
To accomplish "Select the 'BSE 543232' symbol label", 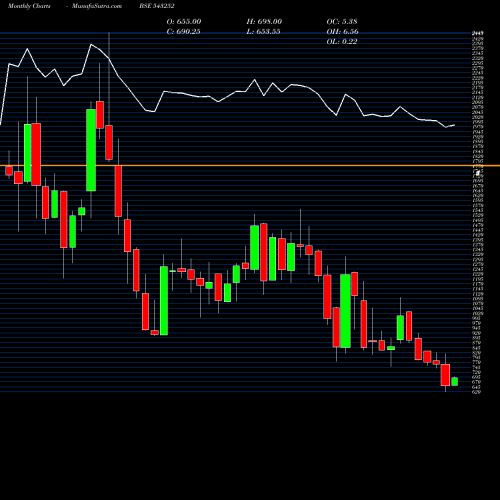I will point(157,6).
